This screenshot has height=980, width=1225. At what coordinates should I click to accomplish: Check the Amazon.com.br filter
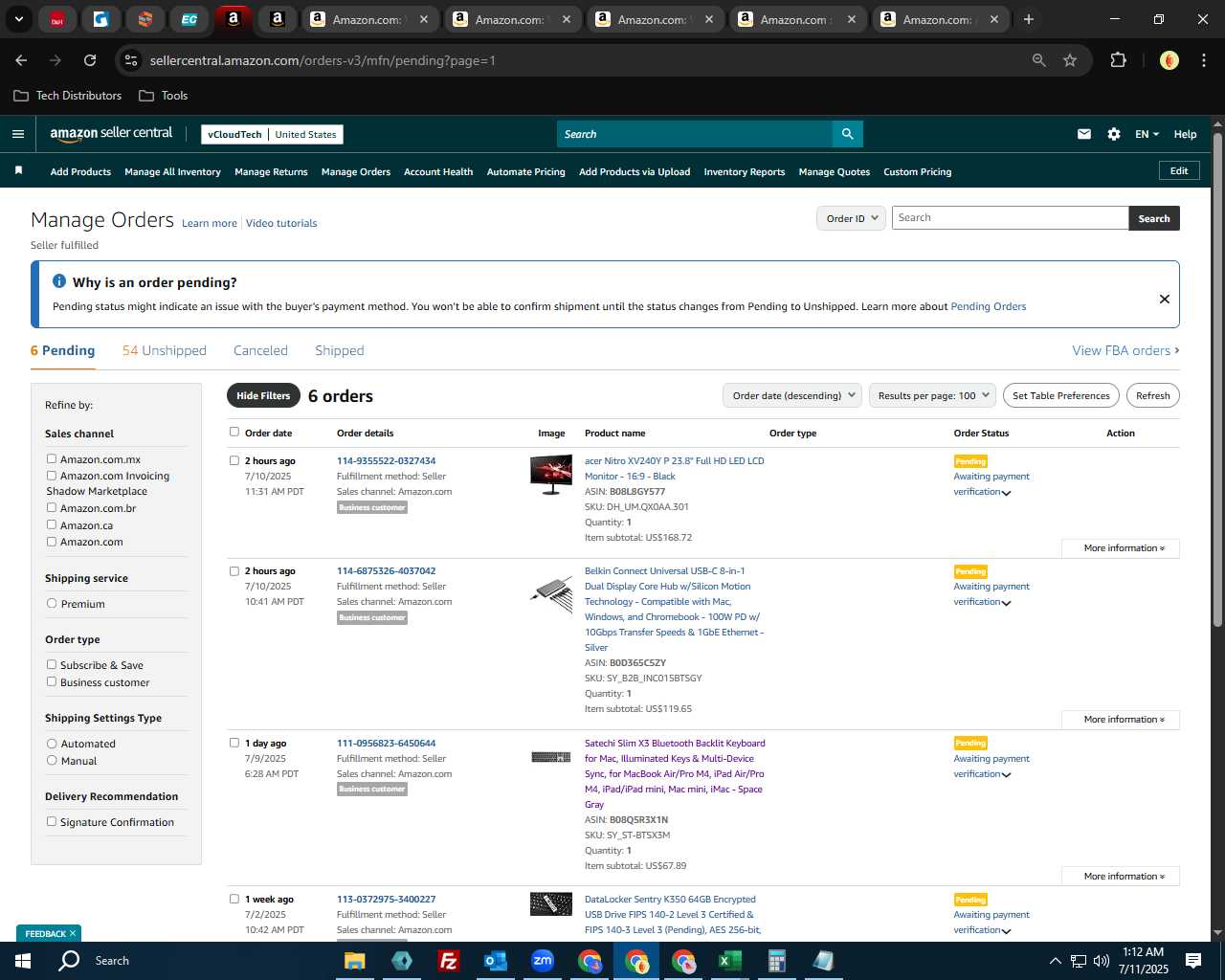click(52, 508)
